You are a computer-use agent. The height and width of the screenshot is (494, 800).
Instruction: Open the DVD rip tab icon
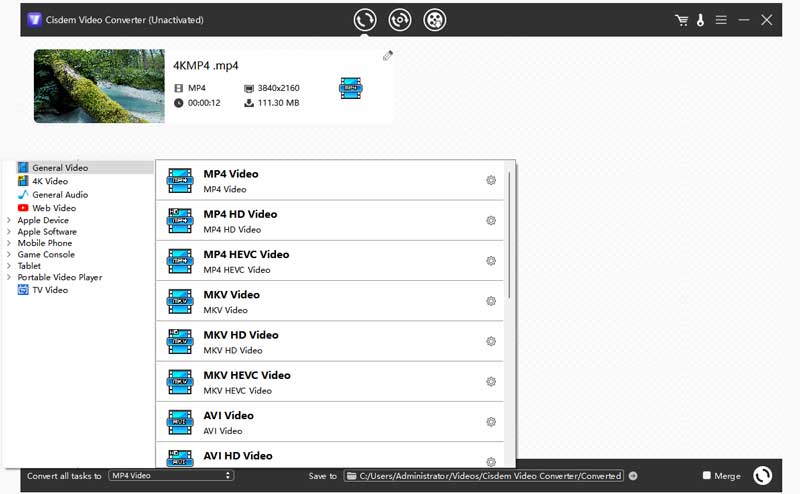(435, 20)
